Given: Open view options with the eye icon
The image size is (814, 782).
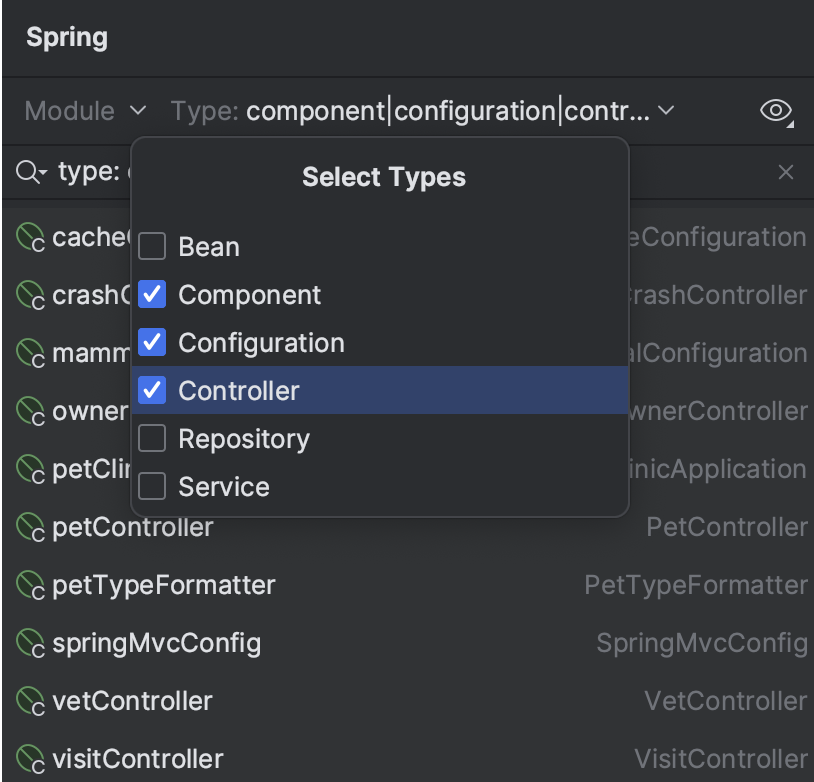Looking at the screenshot, I should coord(775,111).
